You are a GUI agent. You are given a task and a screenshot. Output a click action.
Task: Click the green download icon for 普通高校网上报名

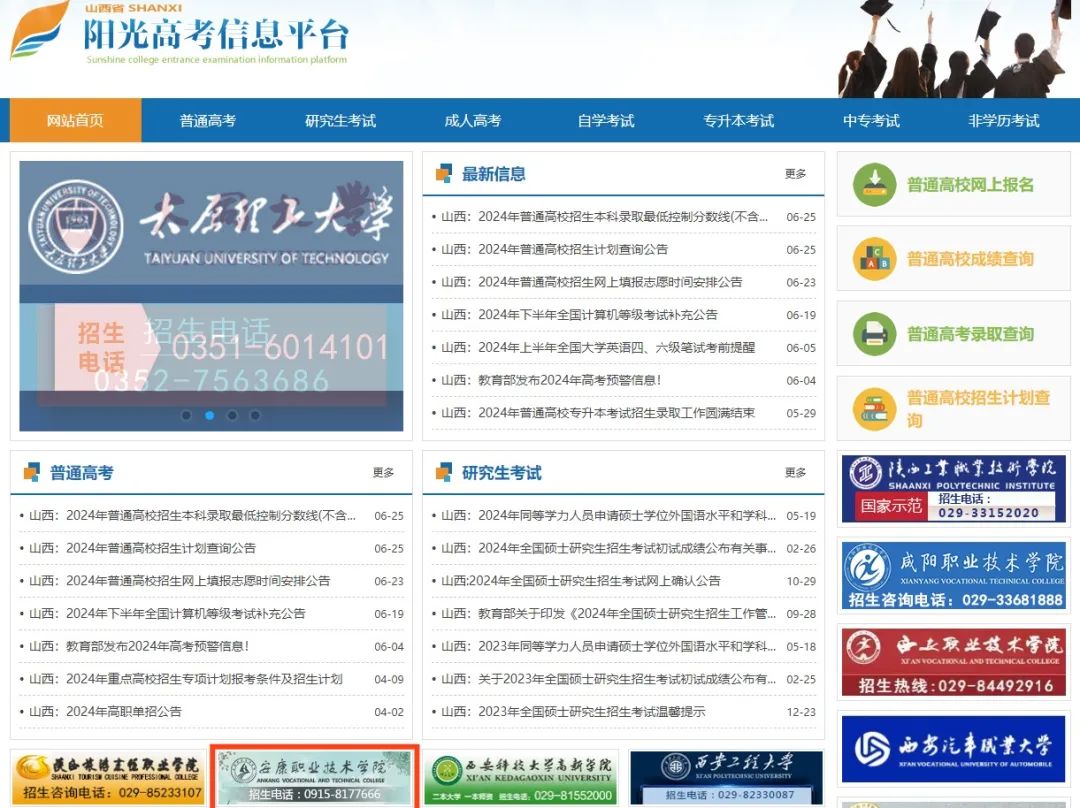click(x=874, y=185)
